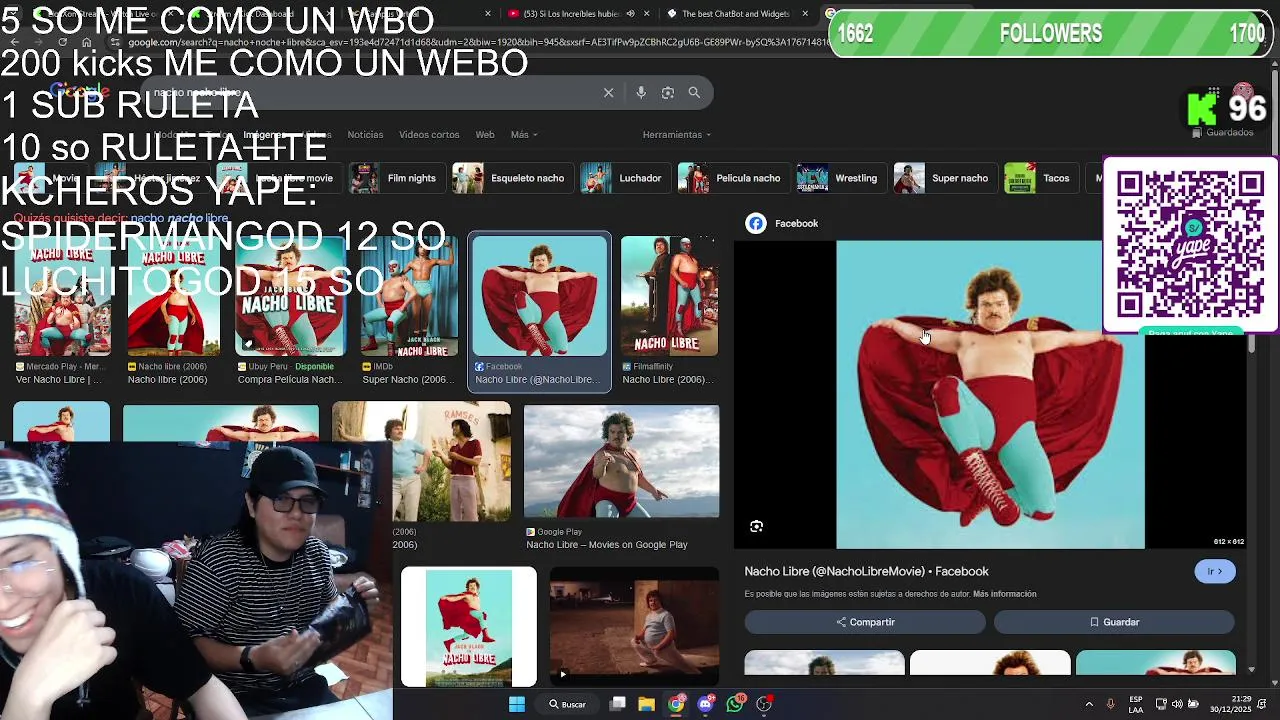Expand the Herramientas tools dropdown
1280x720 pixels.
click(677, 134)
